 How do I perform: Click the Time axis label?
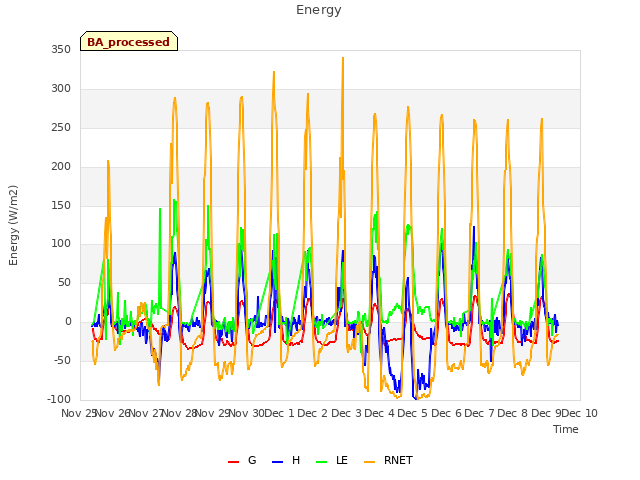pyautogui.click(x=566, y=429)
